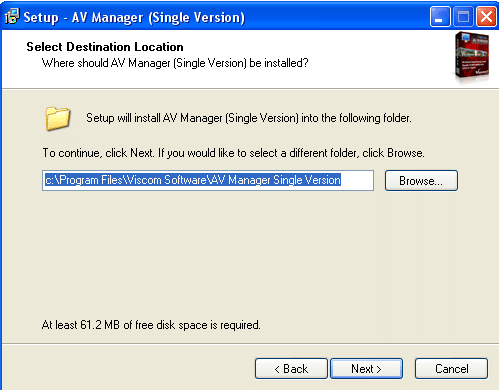Click the '61.2 MB of free disk space' notice
Image resolution: width=499 pixels, height=390 pixels.
[151, 325]
